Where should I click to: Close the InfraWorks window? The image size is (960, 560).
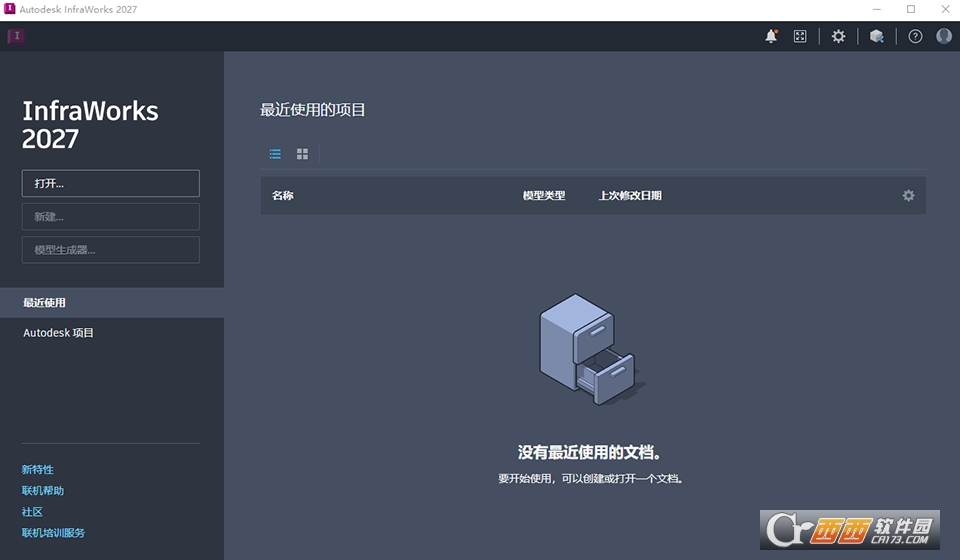click(x=945, y=9)
